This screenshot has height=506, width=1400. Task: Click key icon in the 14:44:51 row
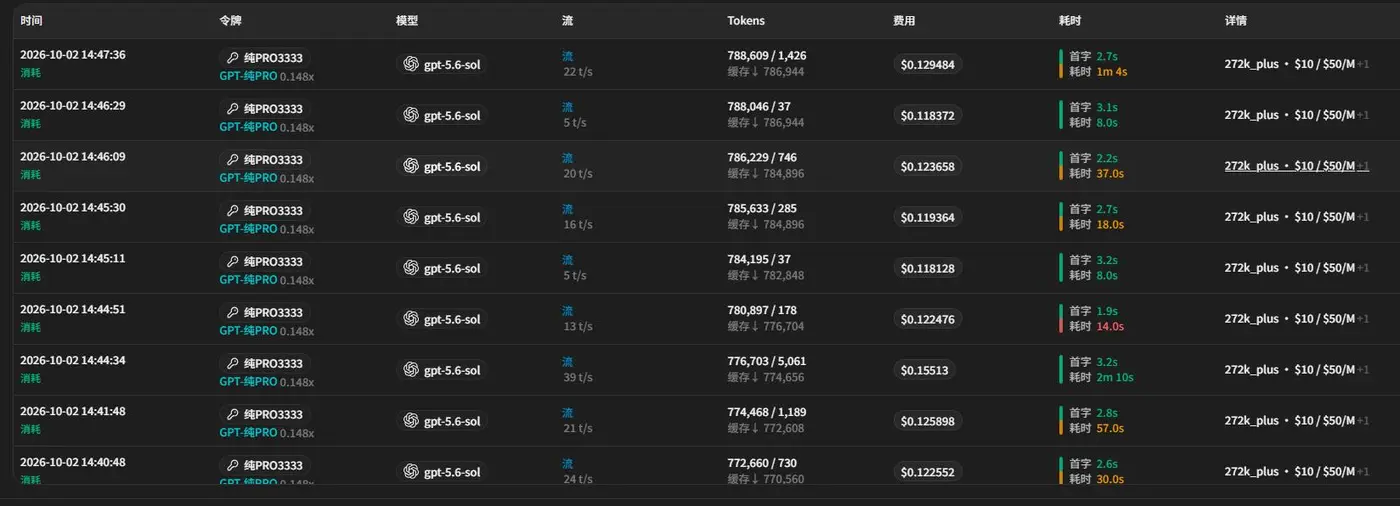pos(233,313)
